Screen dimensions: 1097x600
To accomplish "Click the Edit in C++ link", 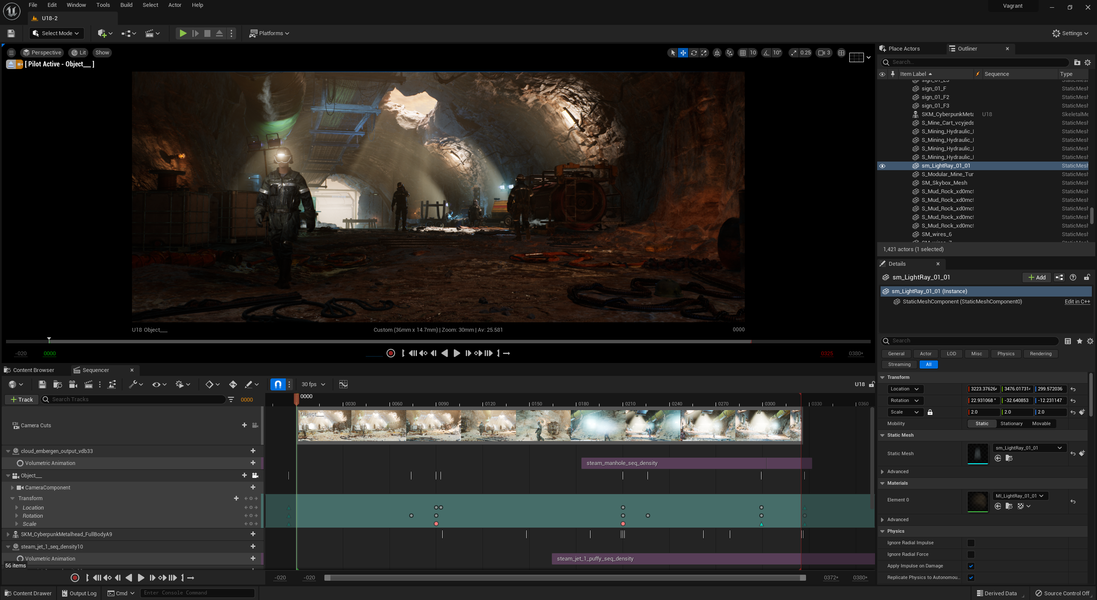I will 1077,301.
